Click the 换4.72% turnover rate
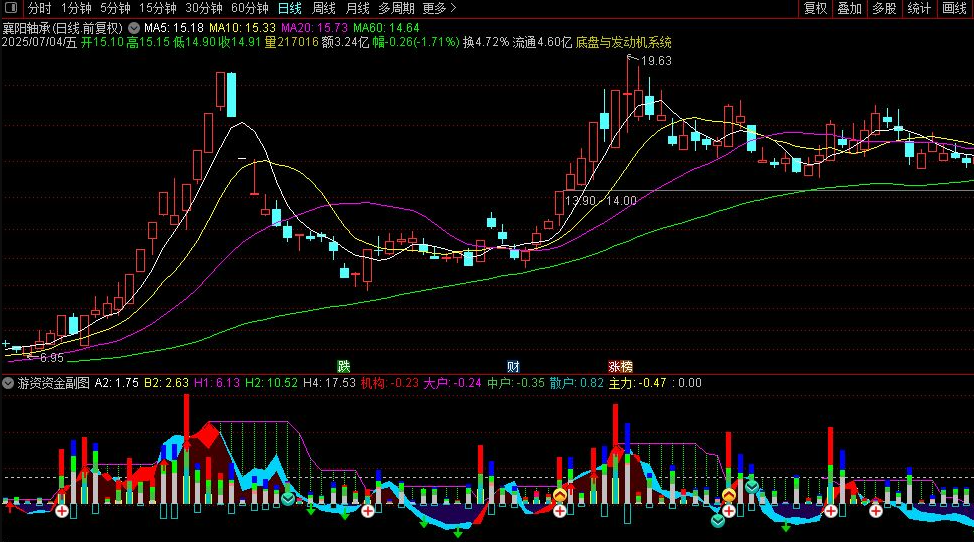 (x=486, y=42)
